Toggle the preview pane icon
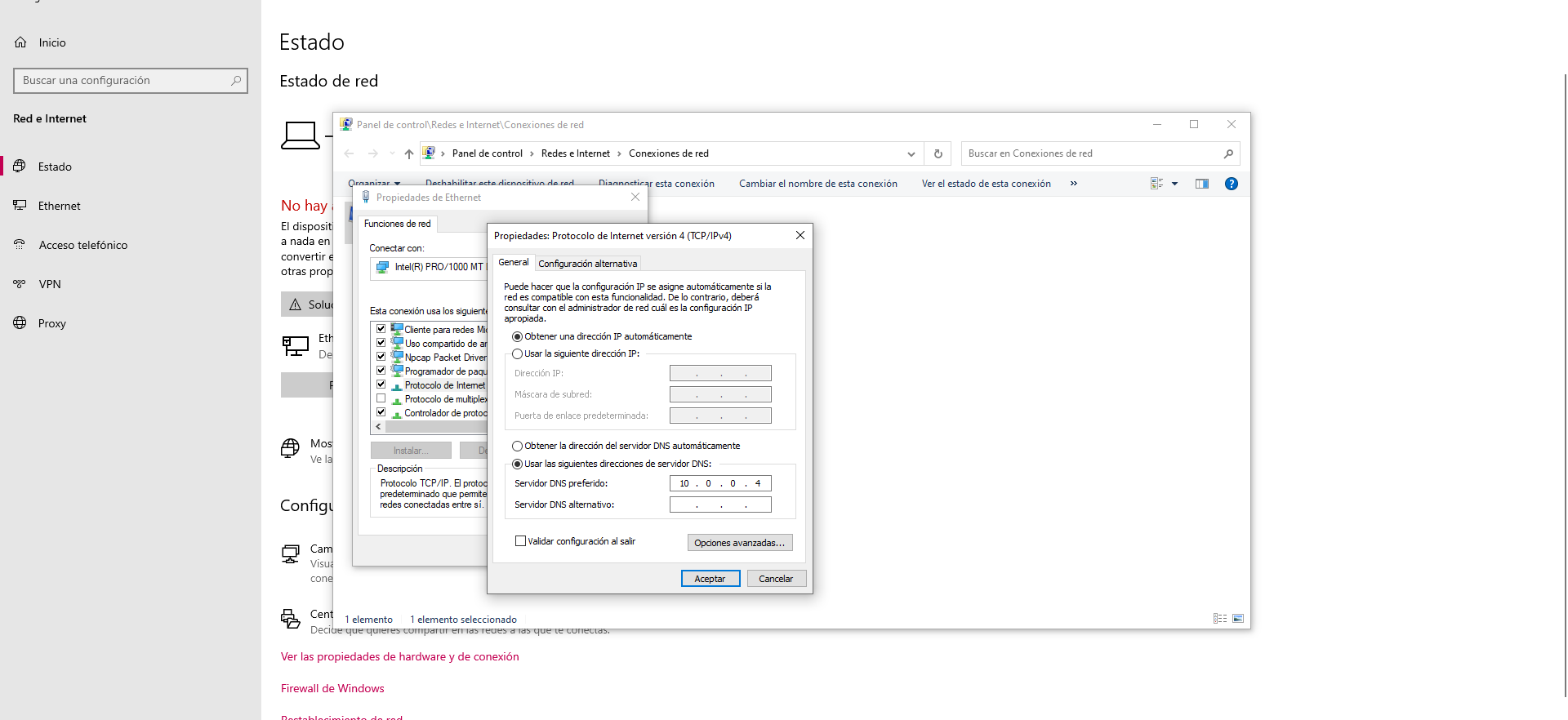The width and height of the screenshot is (1568, 720). click(x=1201, y=184)
